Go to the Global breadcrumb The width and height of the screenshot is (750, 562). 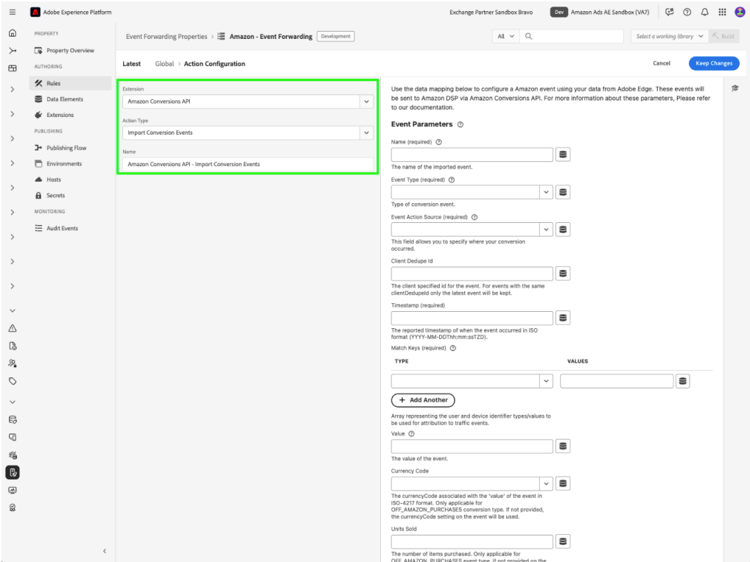click(164, 64)
